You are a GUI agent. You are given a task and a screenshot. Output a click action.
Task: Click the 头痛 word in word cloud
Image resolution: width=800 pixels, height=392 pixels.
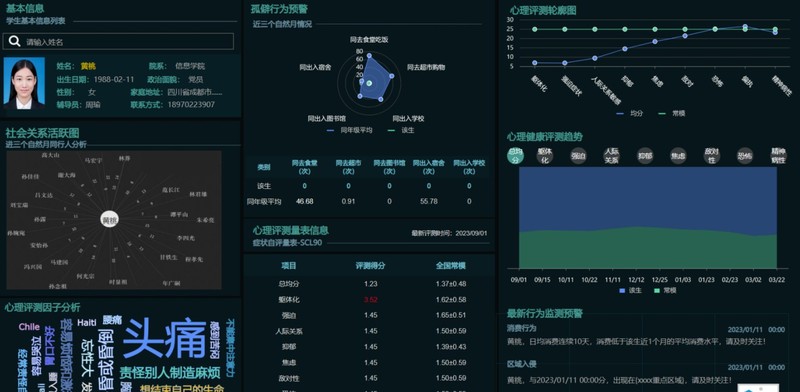[x=165, y=337]
